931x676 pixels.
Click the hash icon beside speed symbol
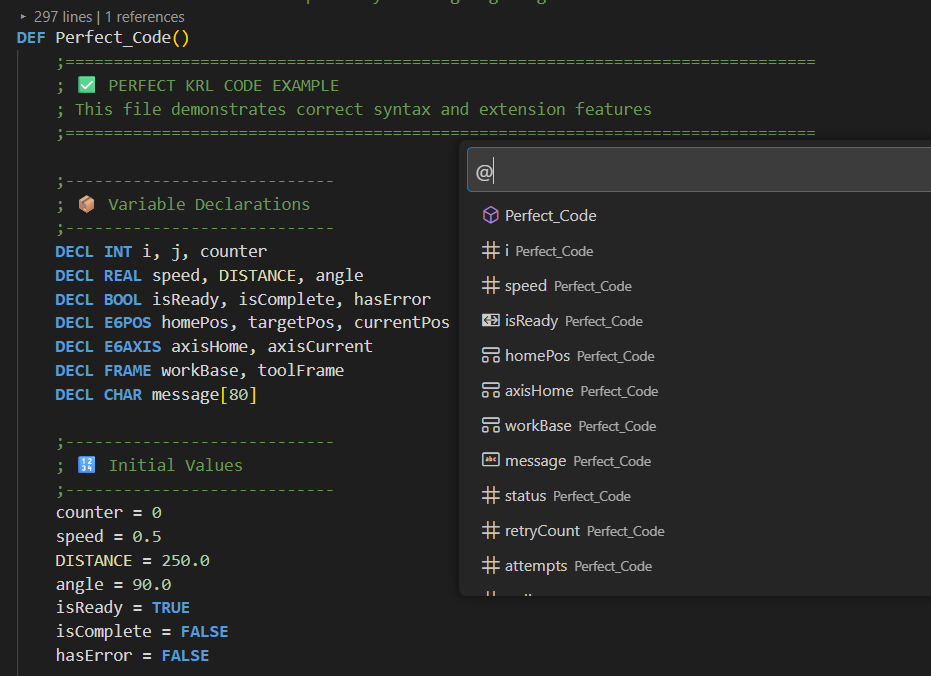click(490, 285)
